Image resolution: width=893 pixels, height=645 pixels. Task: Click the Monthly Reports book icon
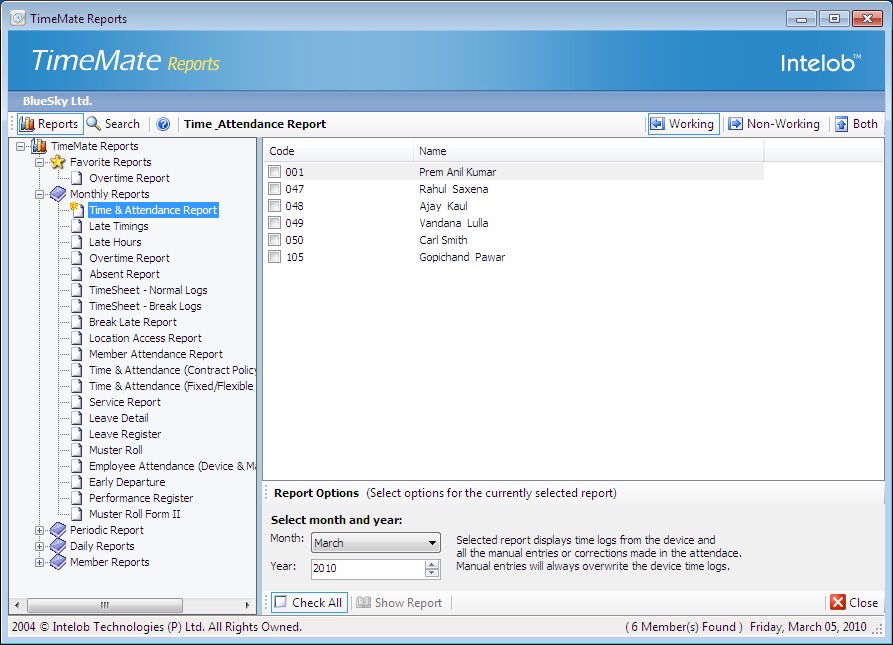click(58, 194)
